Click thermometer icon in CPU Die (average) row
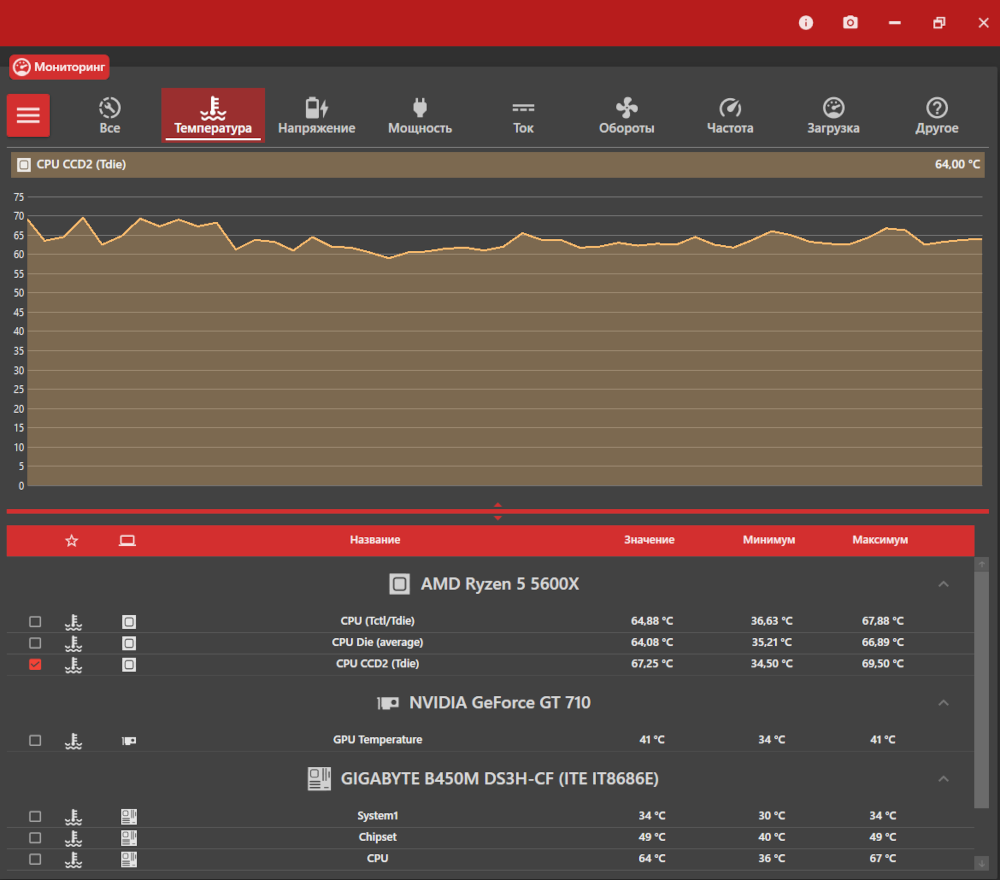The height and width of the screenshot is (880, 1000). 73,643
